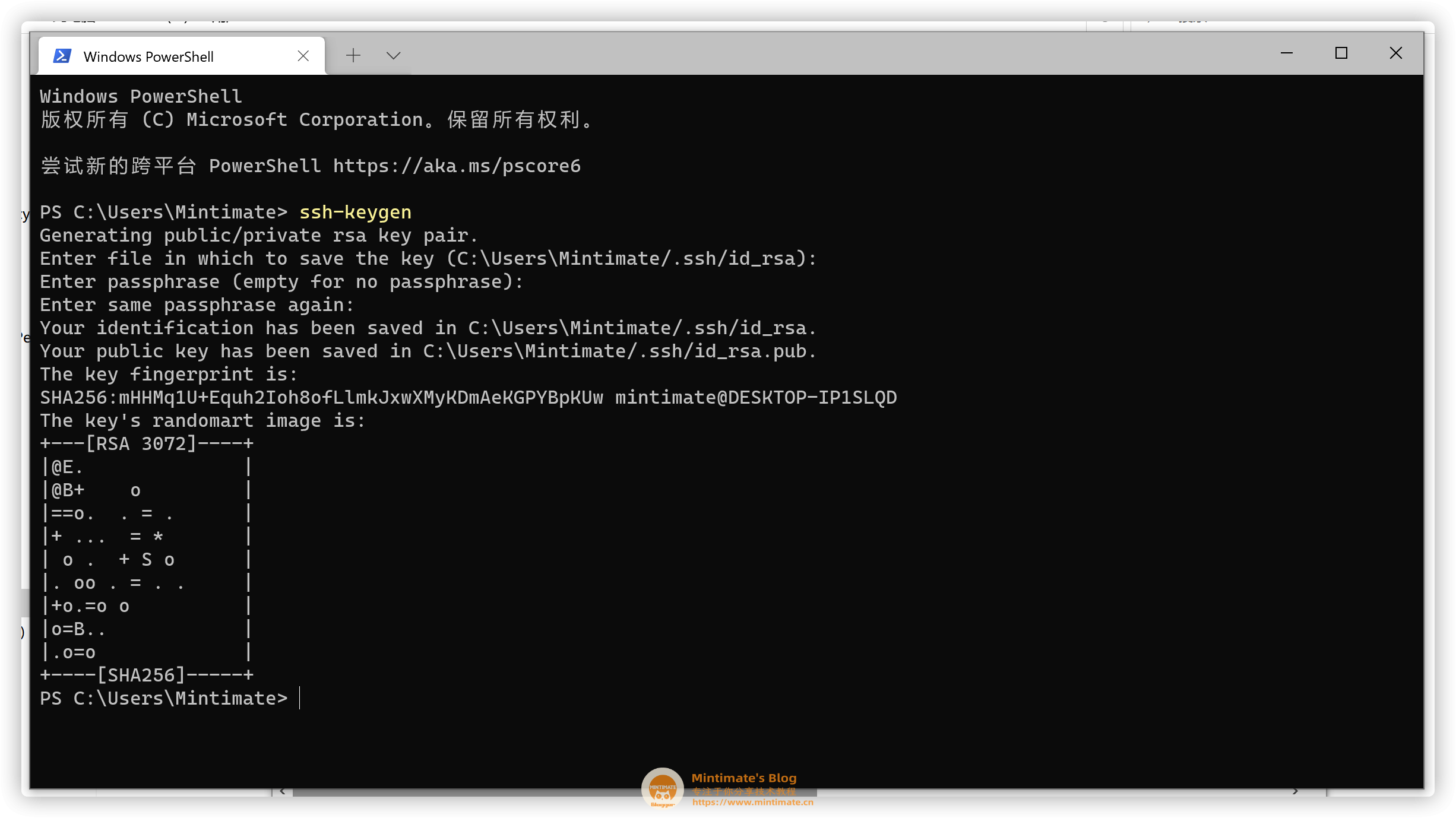Image resolution: width=1456 pixels, height=818 pixels.
Task: Click the www.mintimate.cn watermark link
Action: (752, 803)
